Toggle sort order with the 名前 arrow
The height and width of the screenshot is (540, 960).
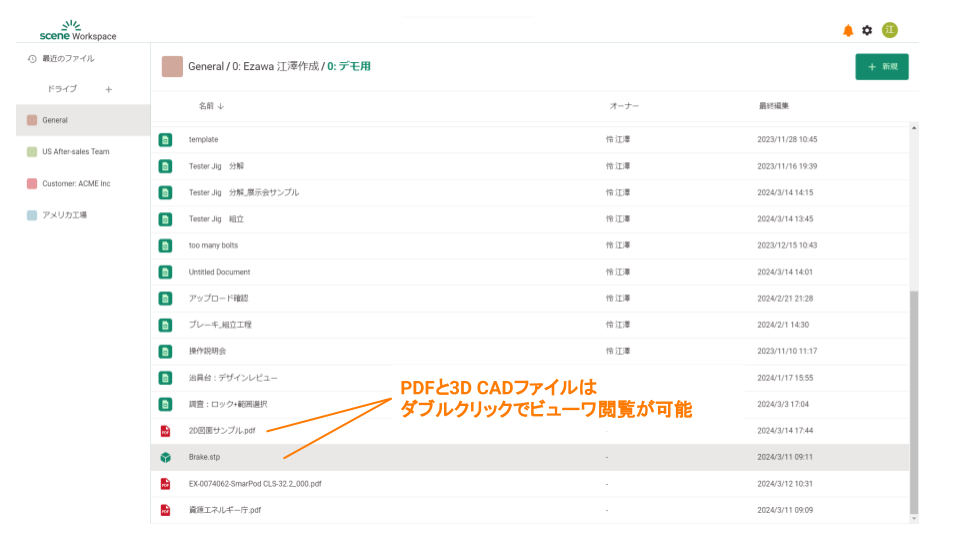pyautogui.click(x=221, y=107)
